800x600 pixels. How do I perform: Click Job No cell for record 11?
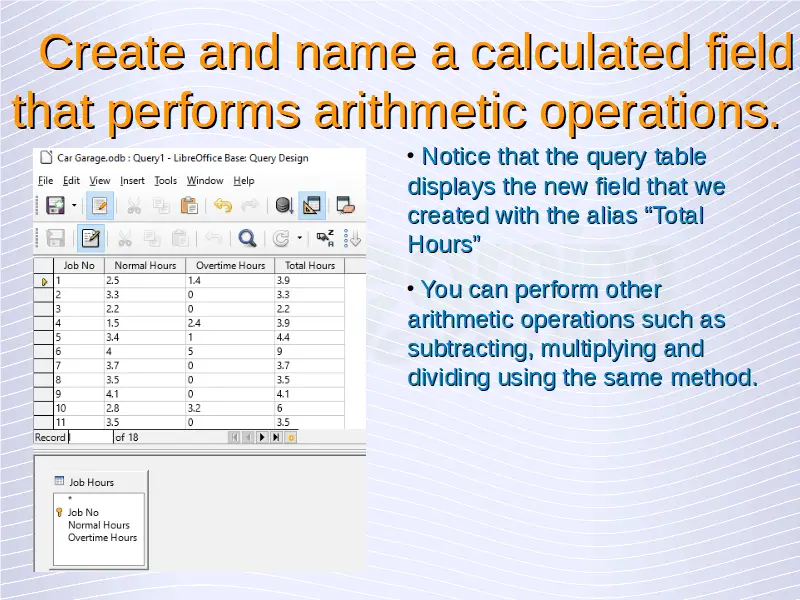(79, 422)
